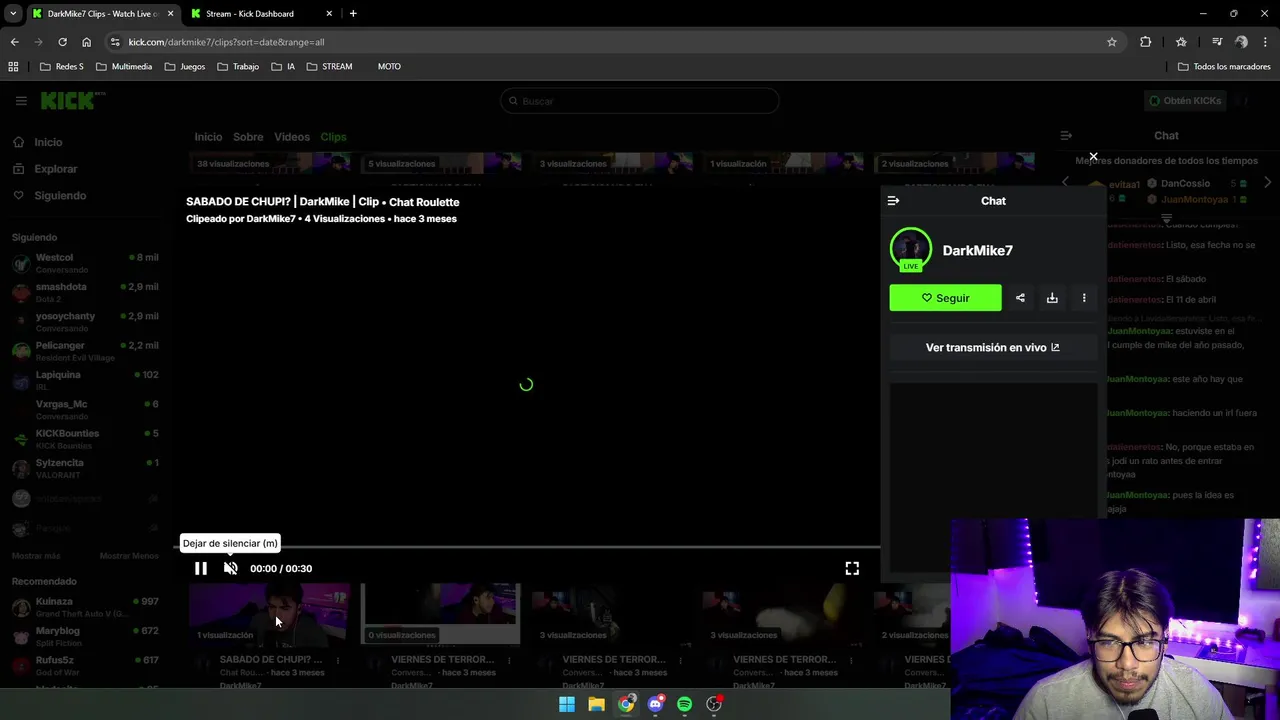
Task: Enter fullscreen on the clip player
Action: click(852, 568)
